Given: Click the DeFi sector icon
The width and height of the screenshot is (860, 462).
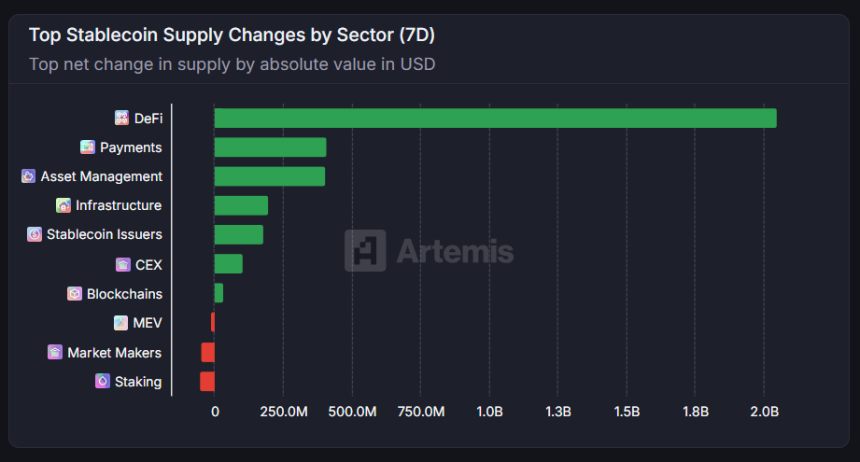Looking at the screenshot, I should pos(122,118).
